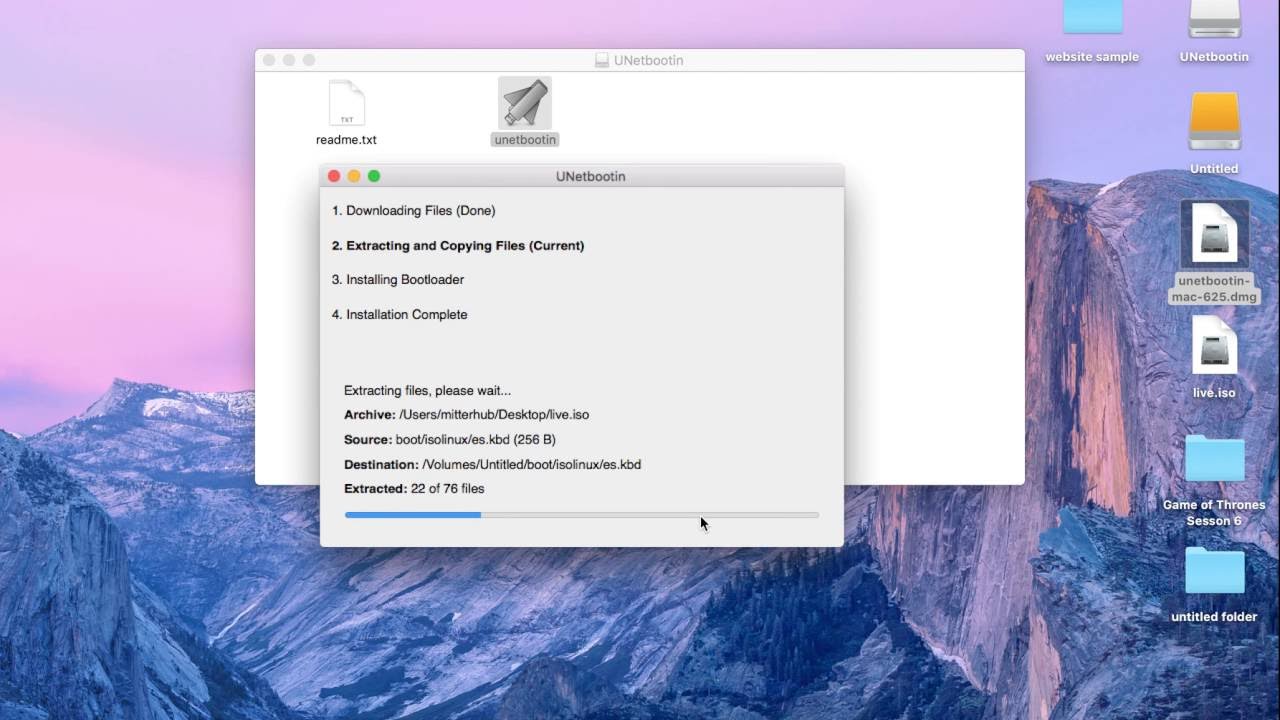Click the Source boot/isolinux/es.kbd line
Viewport: 1280px width, 720px height.
point(450,440)
